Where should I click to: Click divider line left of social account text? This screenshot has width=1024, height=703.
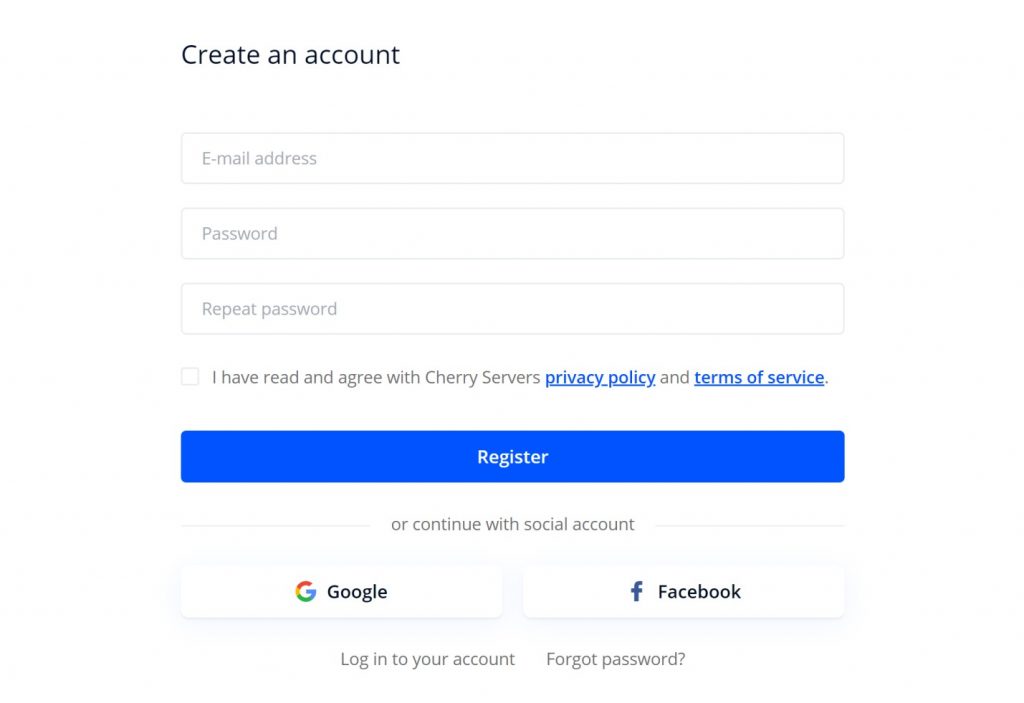[276, 525]
